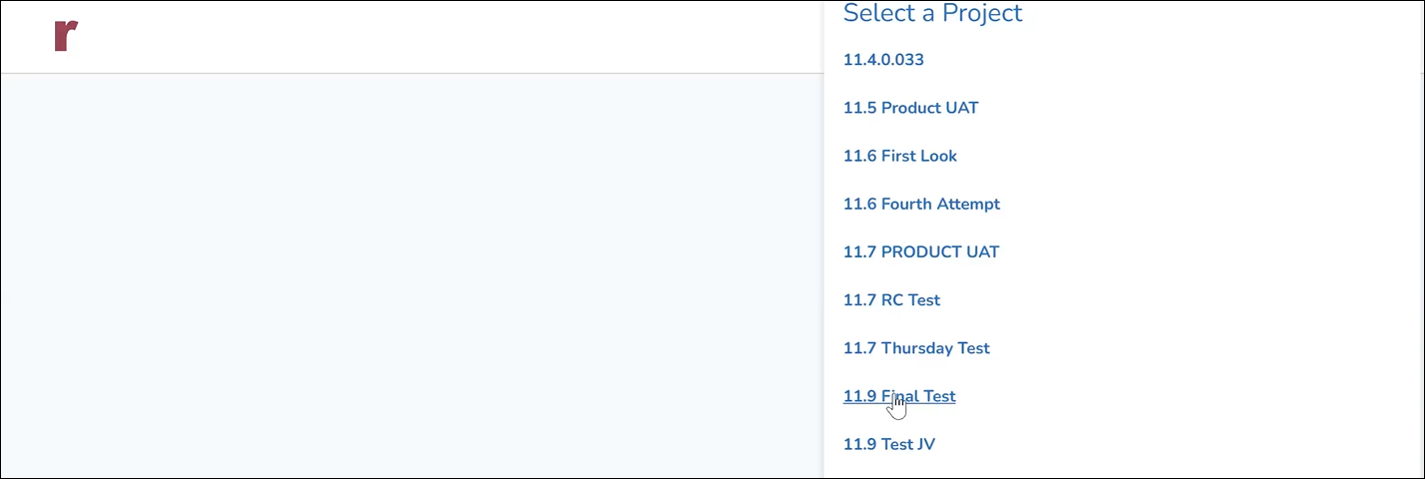Screen dimensions: 1425x479
Task: Open project 11.6 First Look
Action: pyautogui.click(x=899, y=156)
